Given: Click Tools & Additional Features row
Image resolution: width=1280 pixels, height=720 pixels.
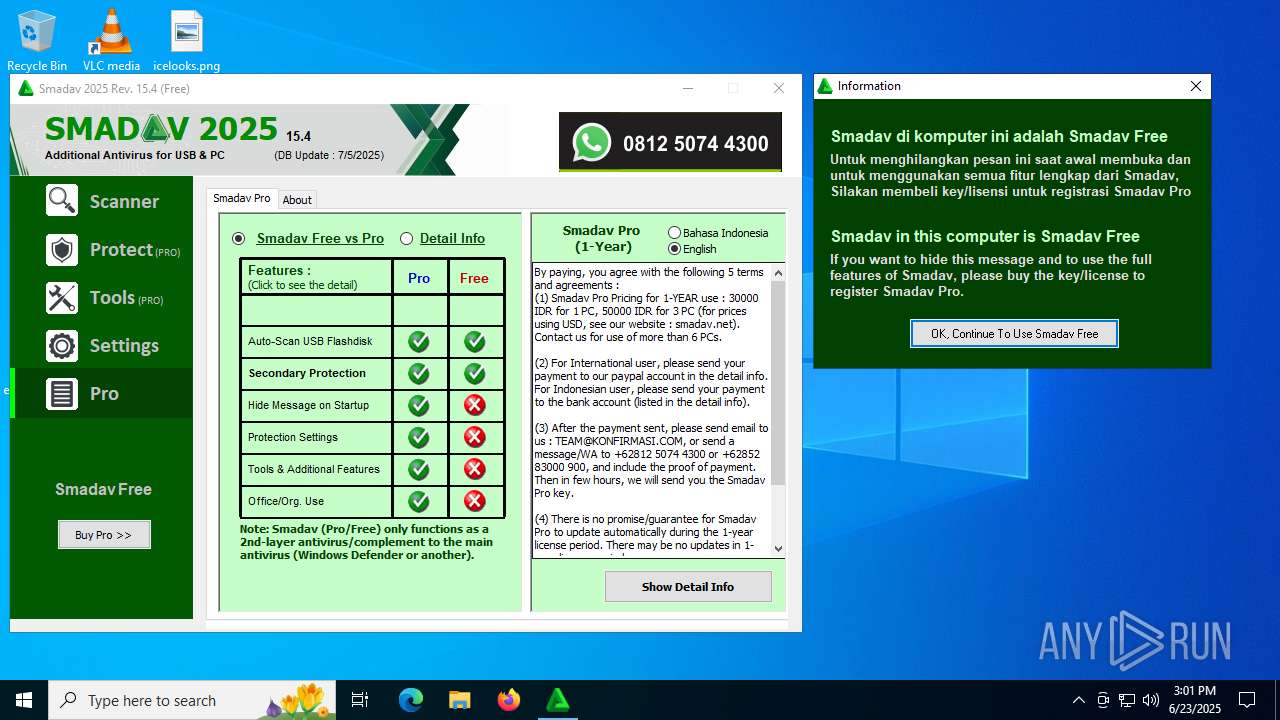Looking at the screenshot, I should 314,469.
